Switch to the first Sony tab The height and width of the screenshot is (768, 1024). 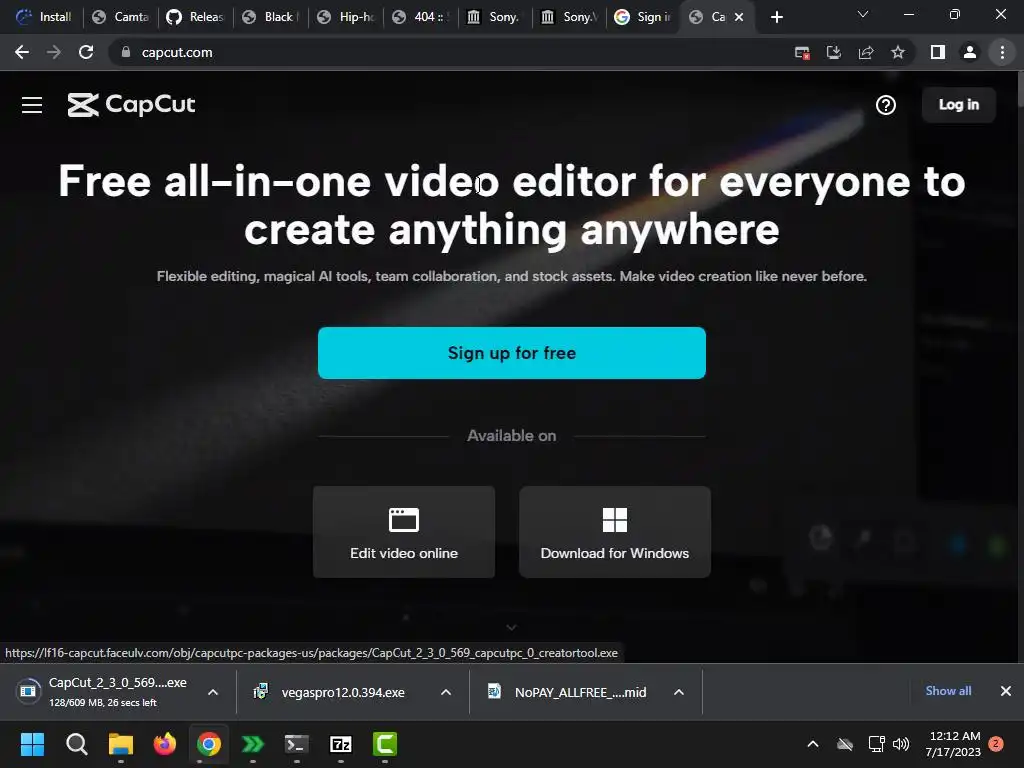pyautogui.click(x=494, y=17)
